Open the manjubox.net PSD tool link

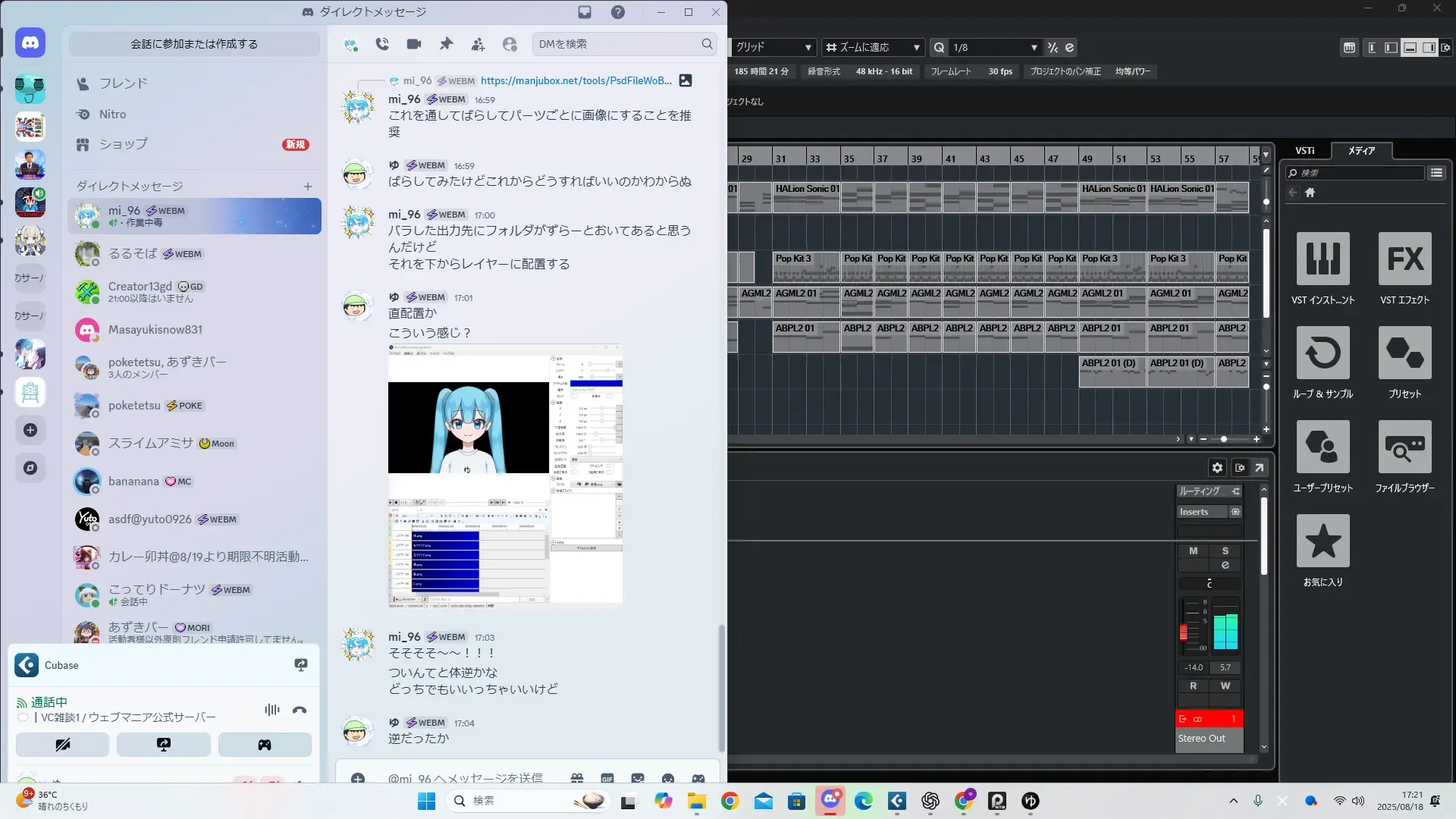point(576,80)
